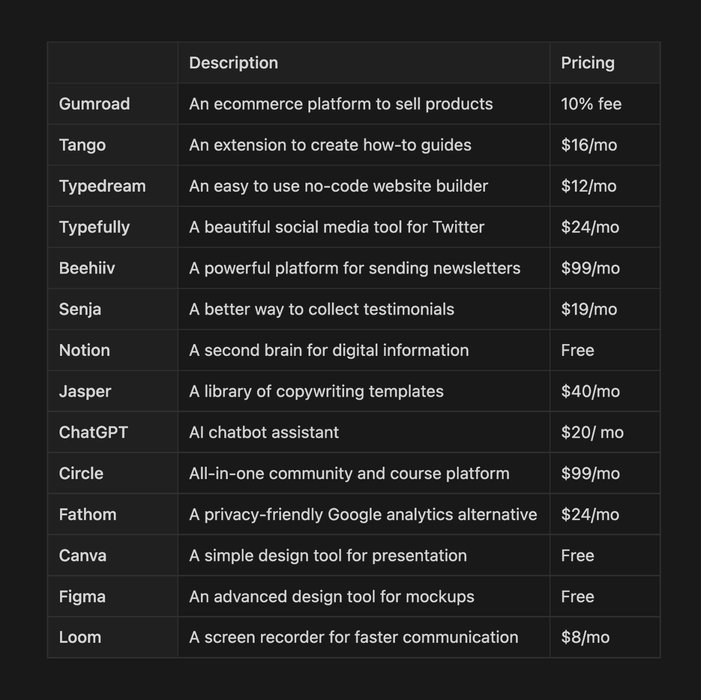Screen dimensions: 701x700
Task: Click the Typefully name cell
Action: [94, 227]
